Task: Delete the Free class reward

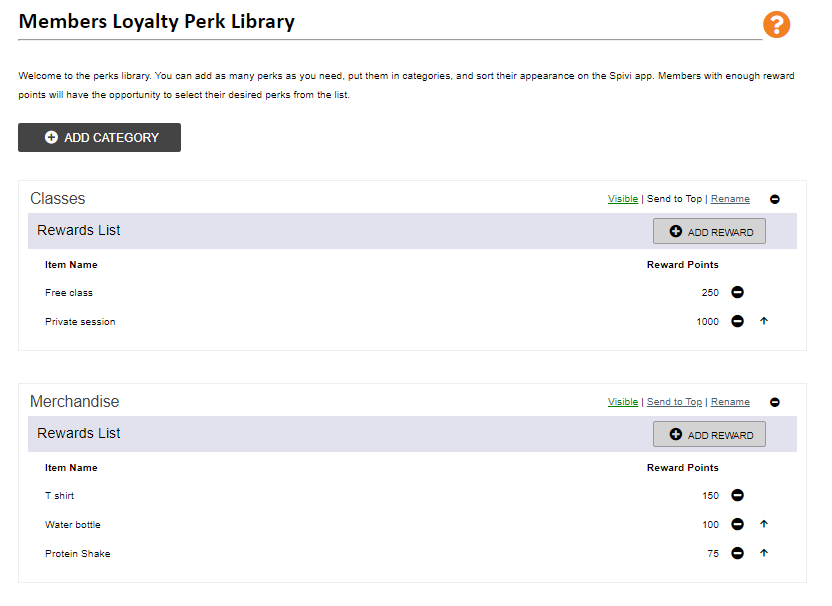Action: click(738, 292)
